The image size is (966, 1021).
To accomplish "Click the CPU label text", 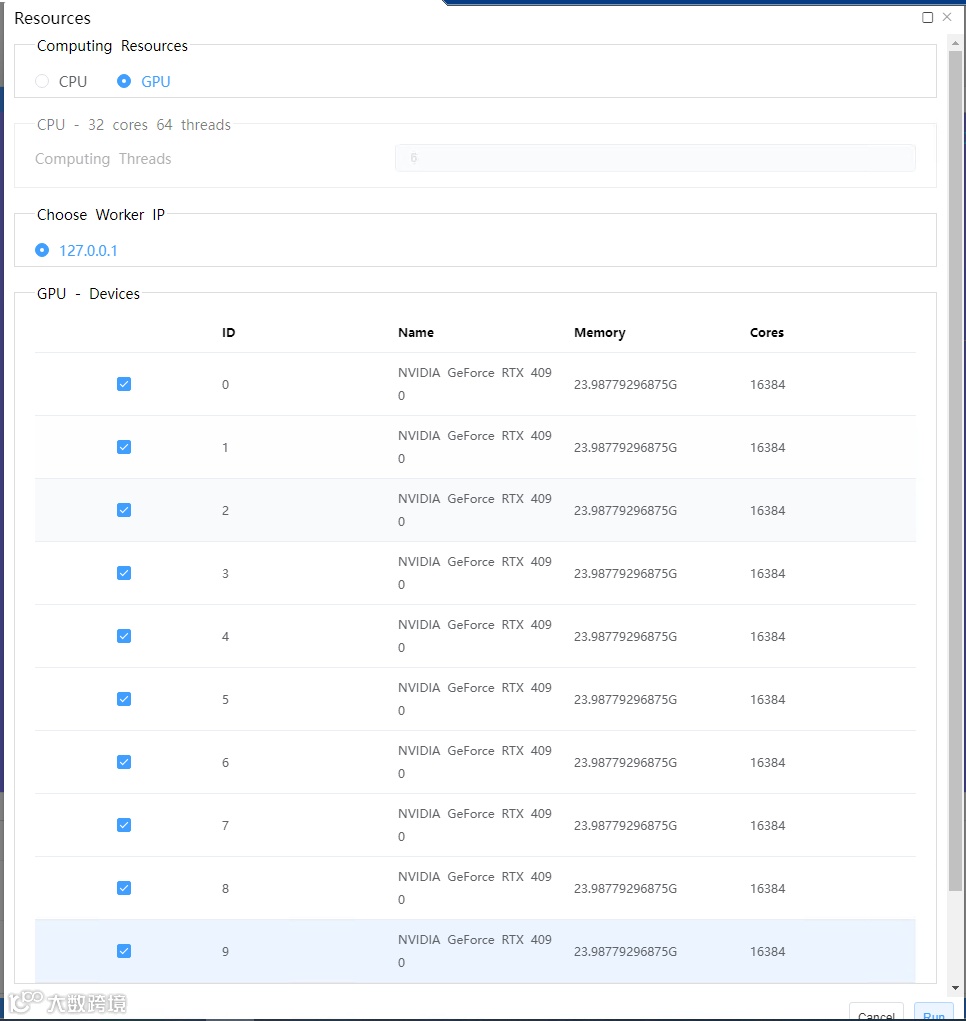I will [73, 81].
